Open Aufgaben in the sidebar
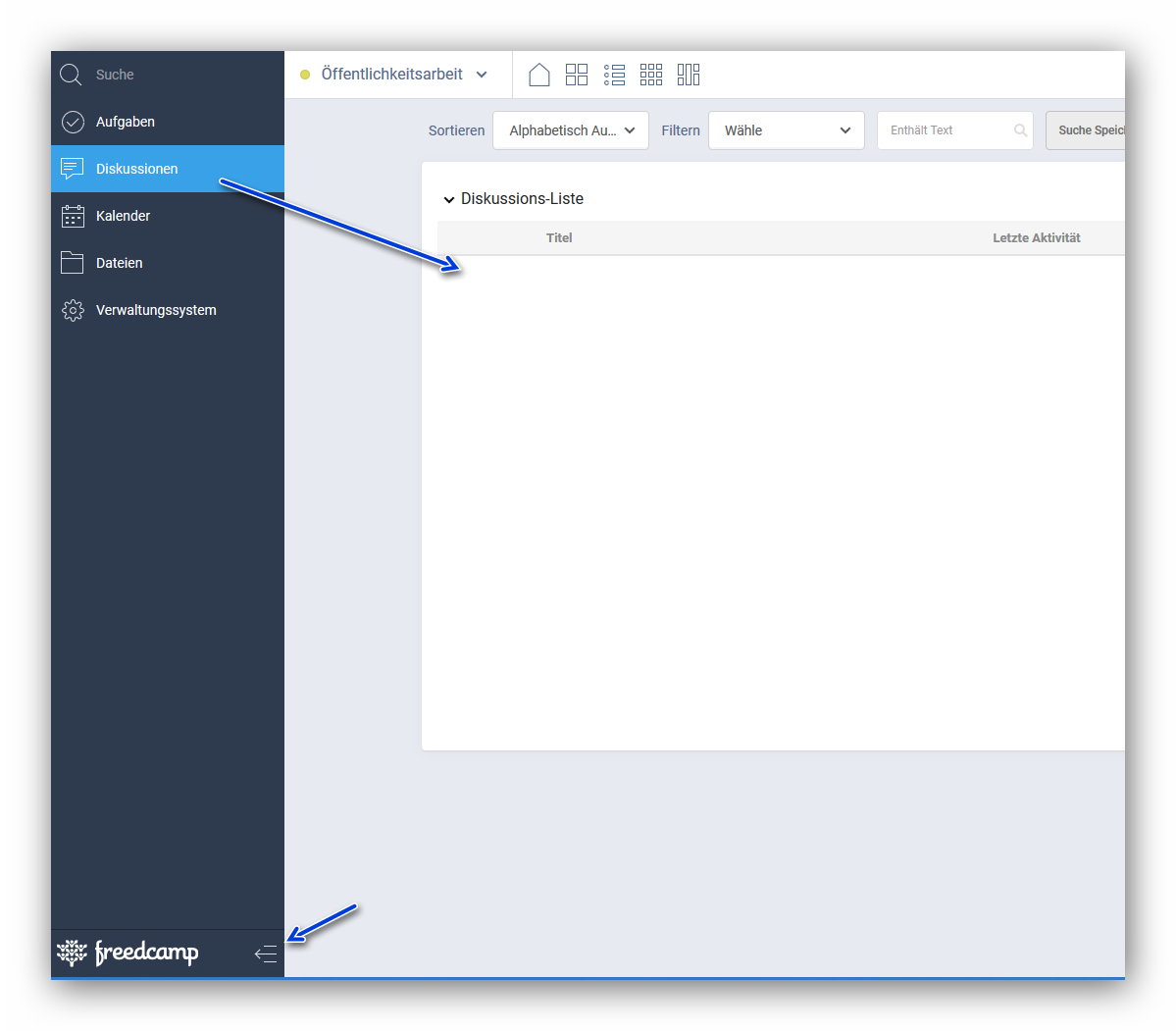1176x1031 pixels. (x=126, y=122)
